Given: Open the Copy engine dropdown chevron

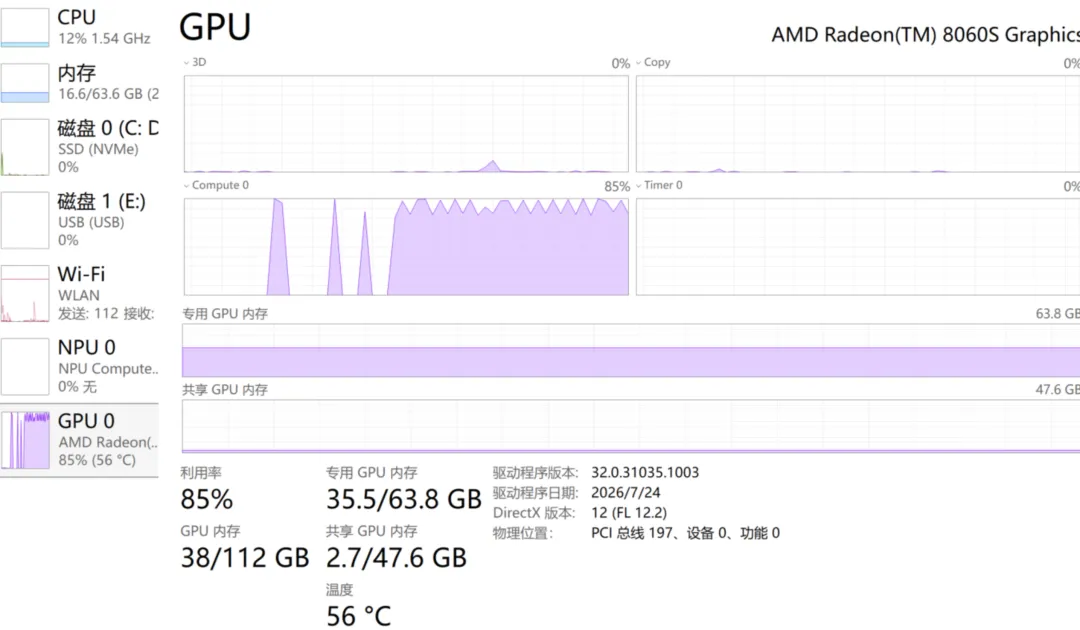Looking at the screenshot, I should tap(638, 63).
